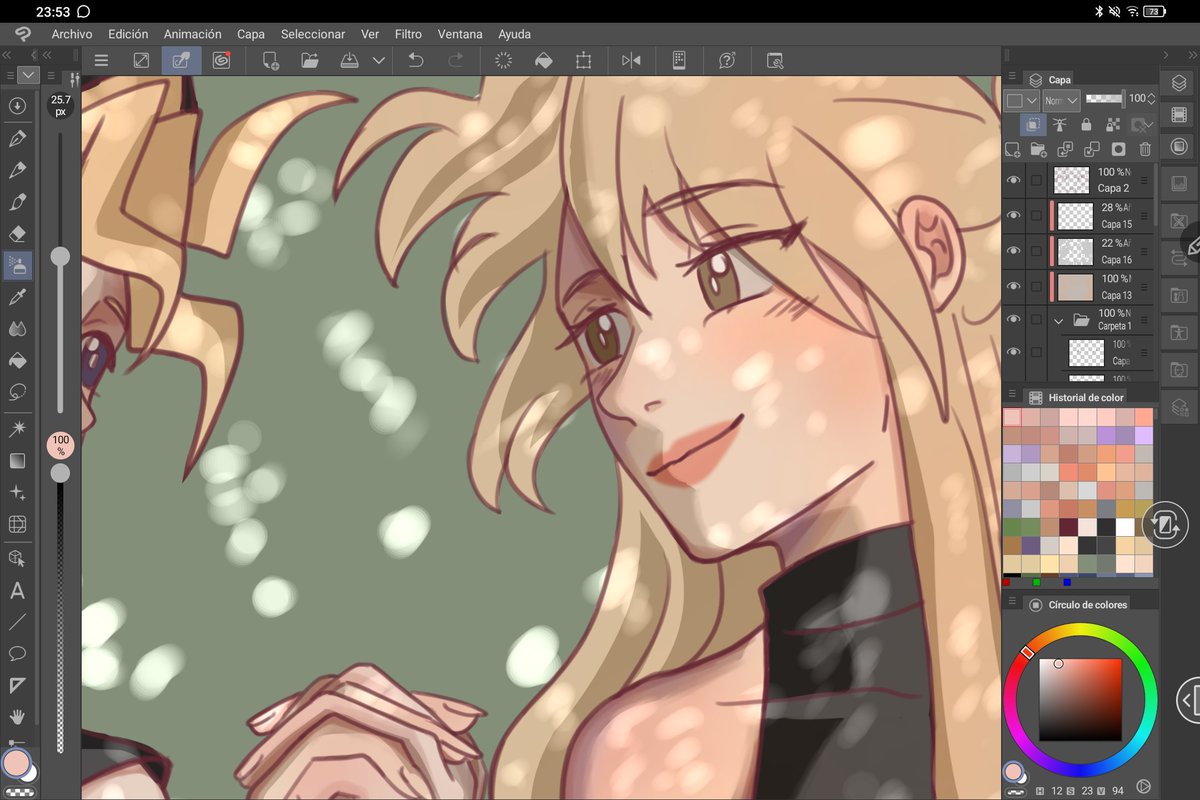Open the Seleccionar menu

click(x=313, y=34)
